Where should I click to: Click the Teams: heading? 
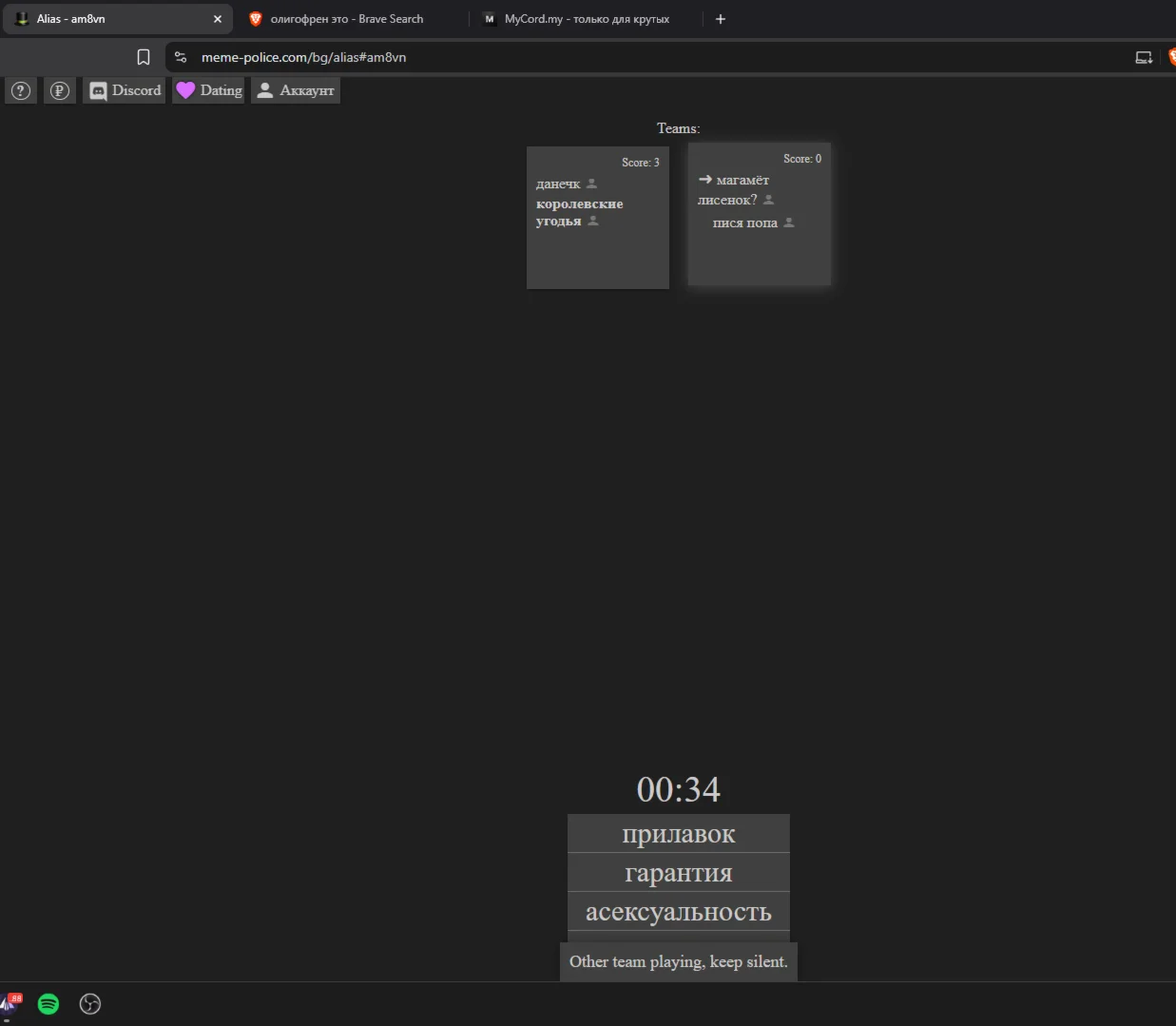(x=679, y=128)
